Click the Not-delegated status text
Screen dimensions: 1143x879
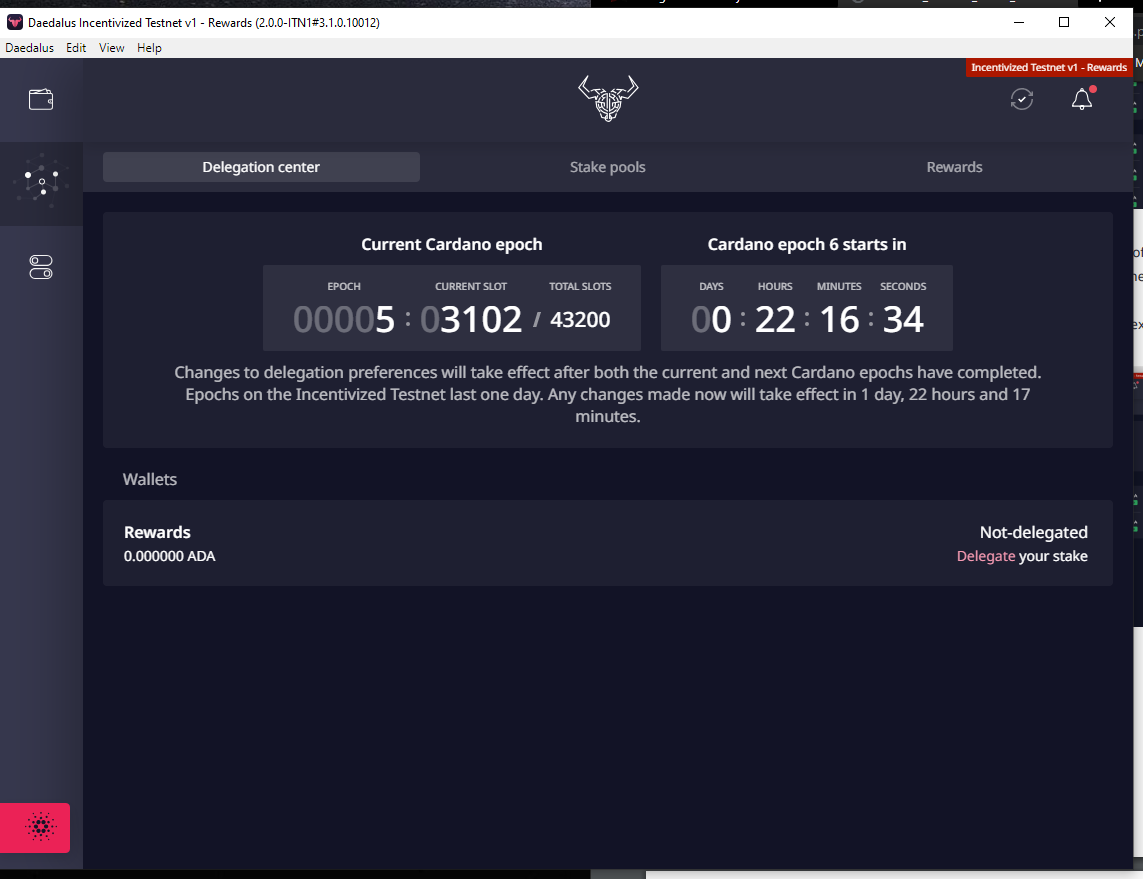pos(1034,532)
